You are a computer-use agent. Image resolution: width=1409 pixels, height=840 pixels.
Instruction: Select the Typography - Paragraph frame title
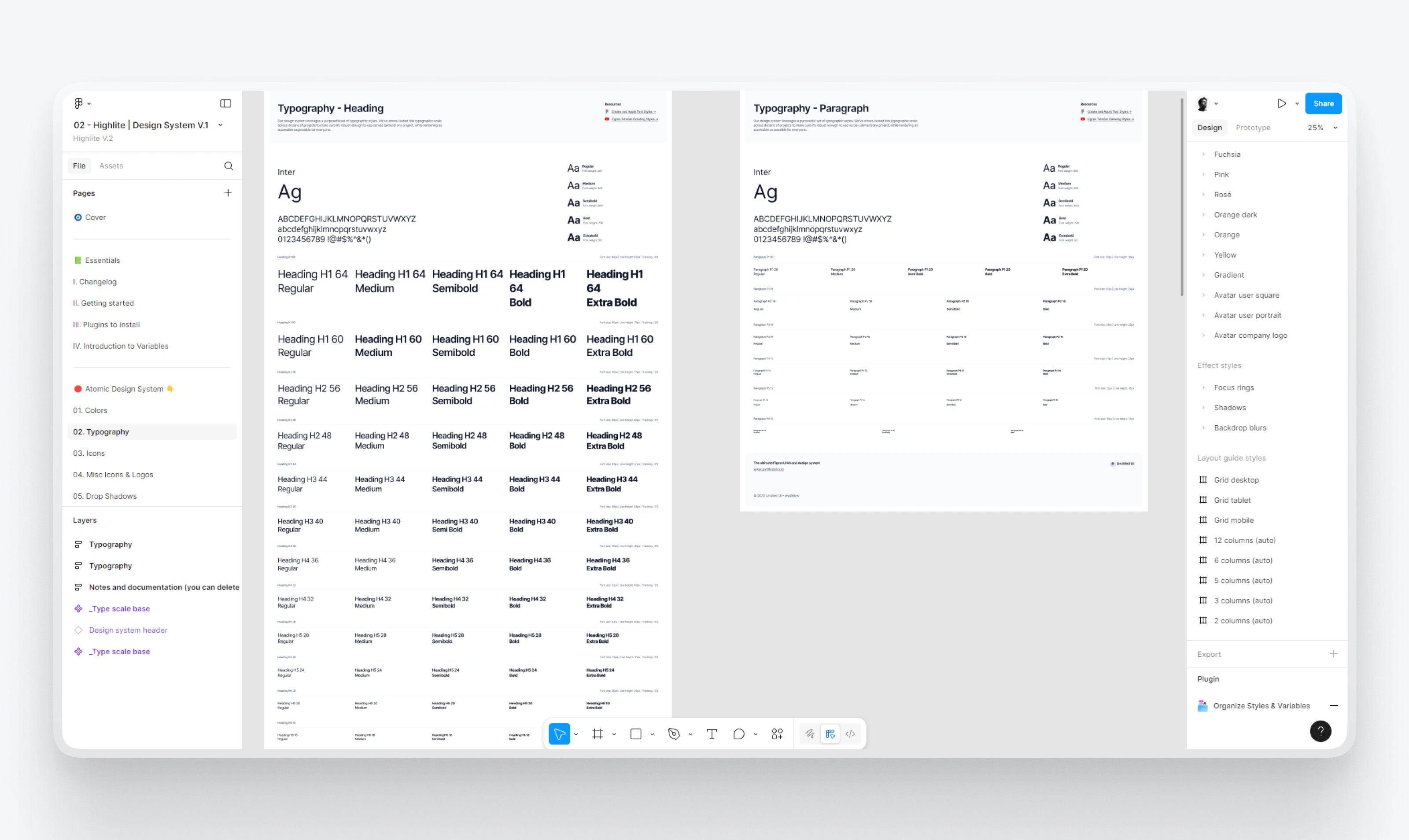point(811,108)
